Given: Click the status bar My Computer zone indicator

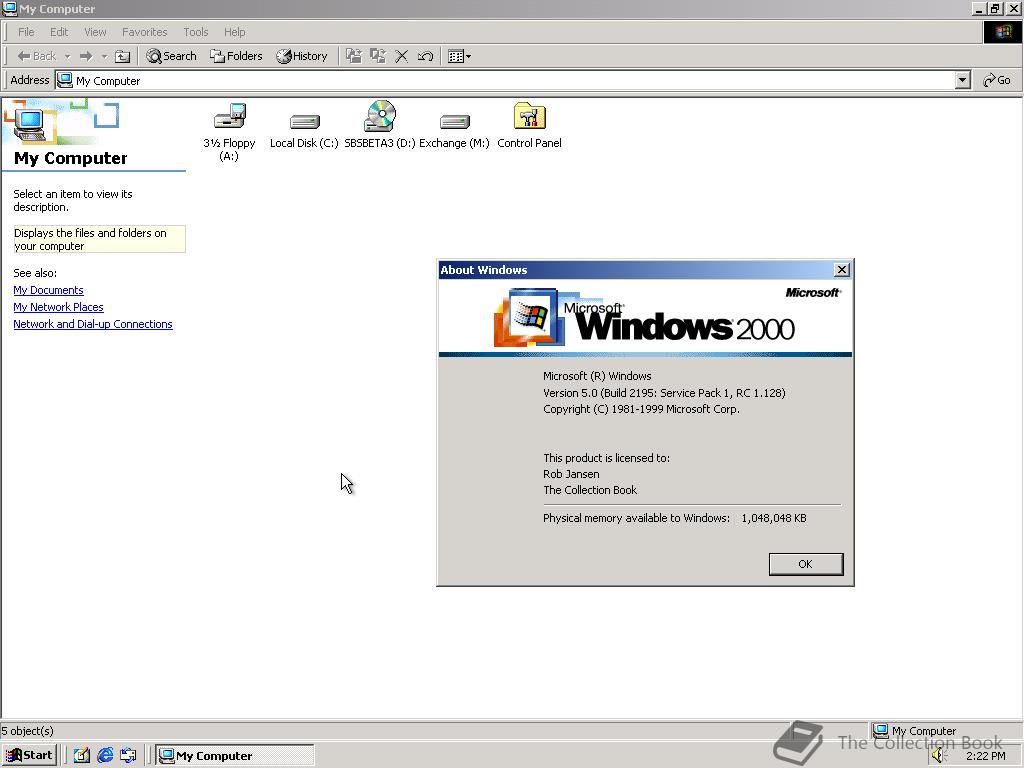Looking at the screenshot, I should click(x=914, y=731).
